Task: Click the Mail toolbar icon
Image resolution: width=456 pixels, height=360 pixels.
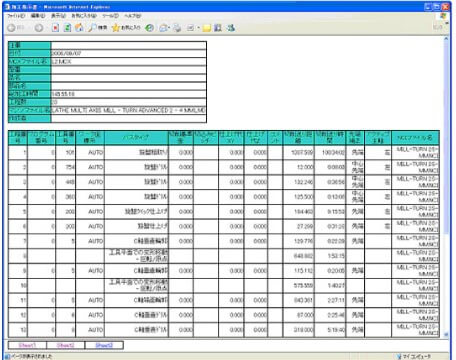Action: pos(163,28)
